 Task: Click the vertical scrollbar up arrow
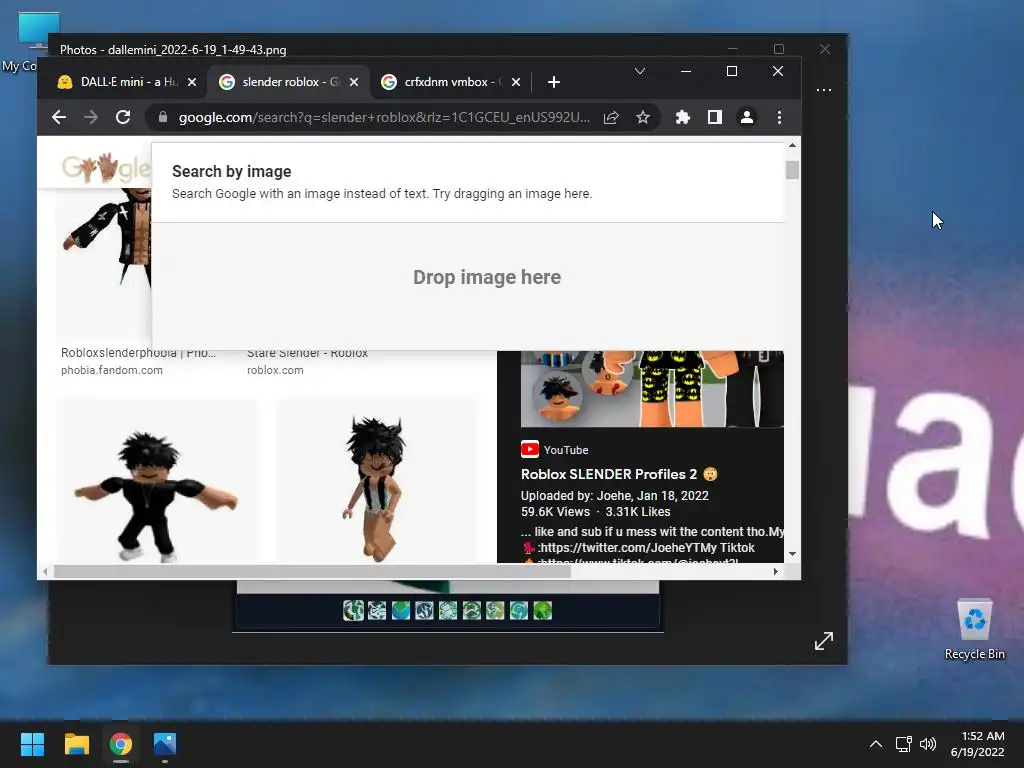click(x=792, y=146)
